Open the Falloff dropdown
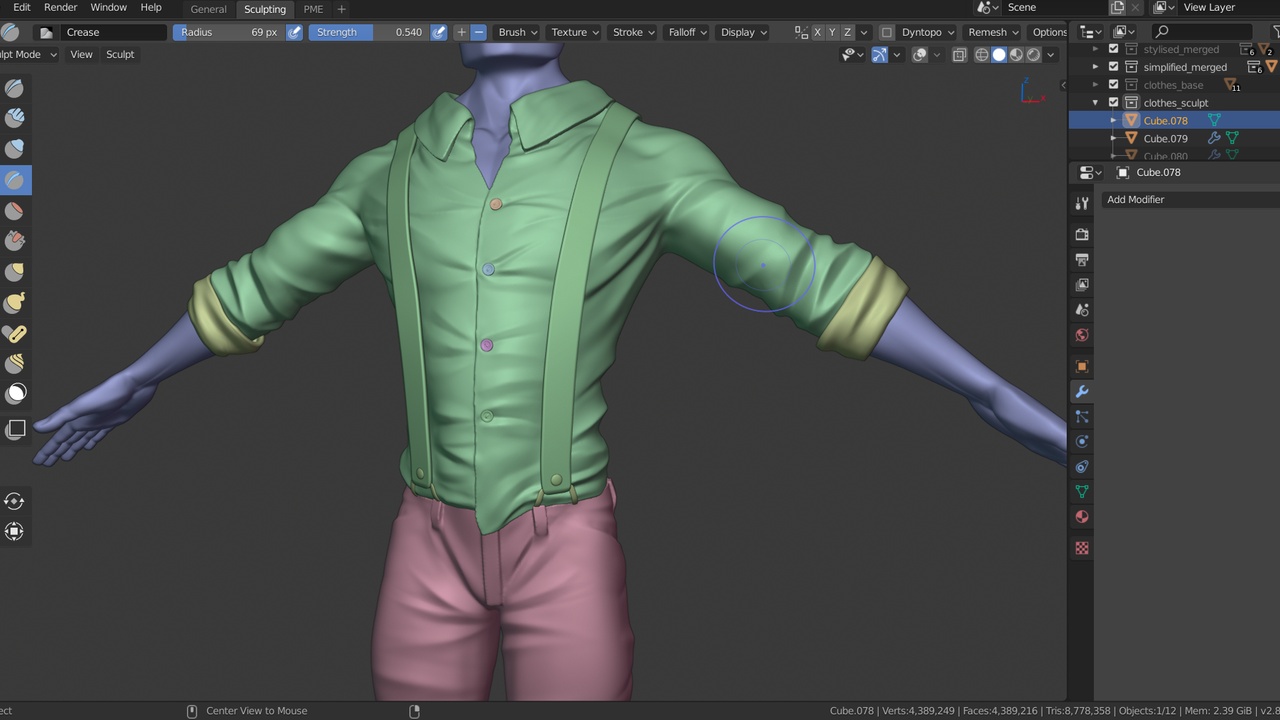Image resolution: width=1280 pixels, height=720 pixels. pyautogui.click(x=687, y=32)
